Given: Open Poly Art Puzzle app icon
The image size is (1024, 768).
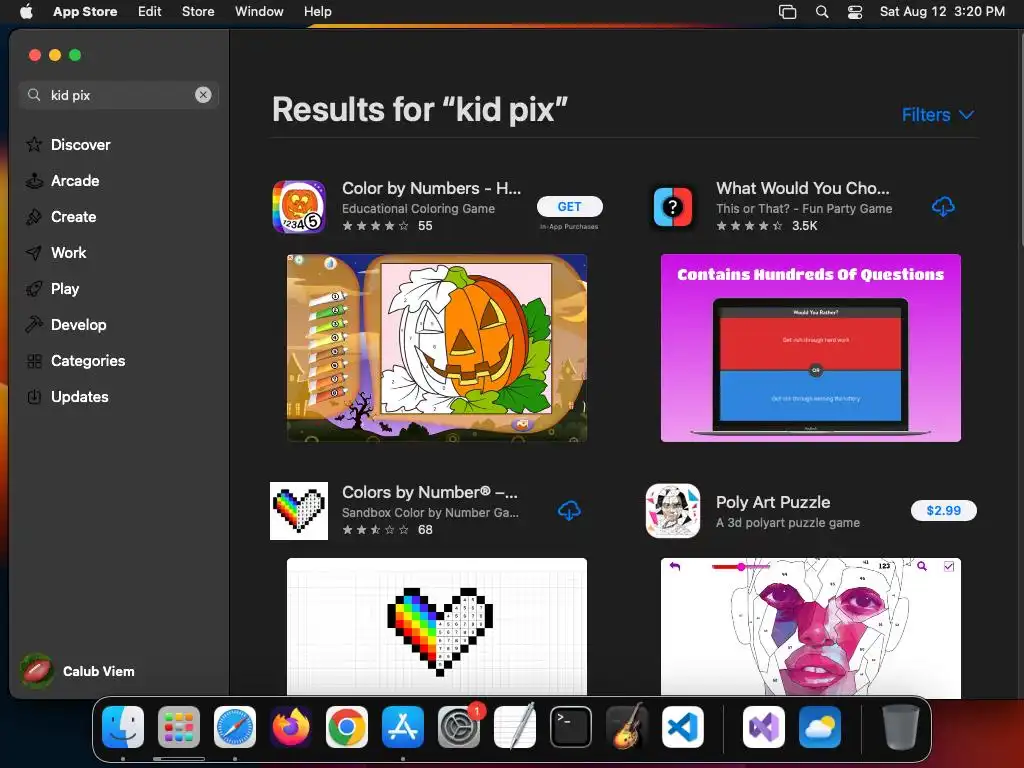Looking at the screenshot, I should pyautogui.click(x=673, y=511).
